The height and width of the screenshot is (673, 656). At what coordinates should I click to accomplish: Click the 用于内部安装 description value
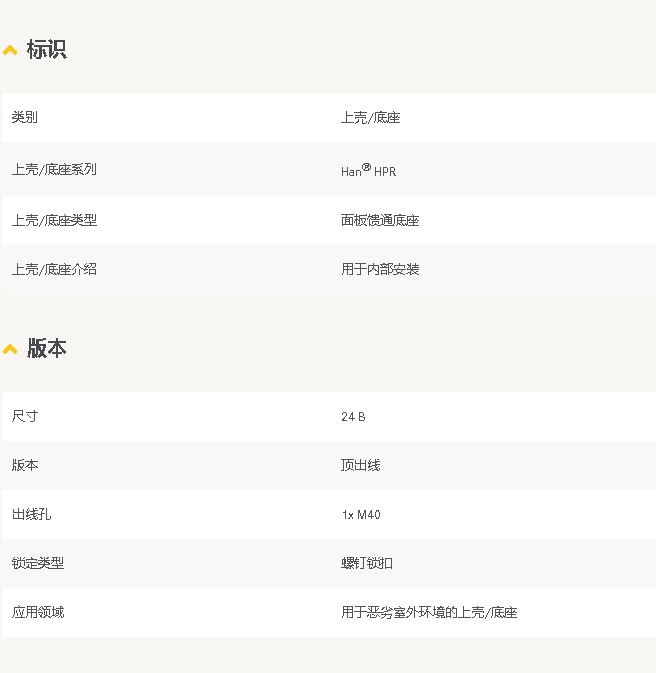(x=380, y=269)
